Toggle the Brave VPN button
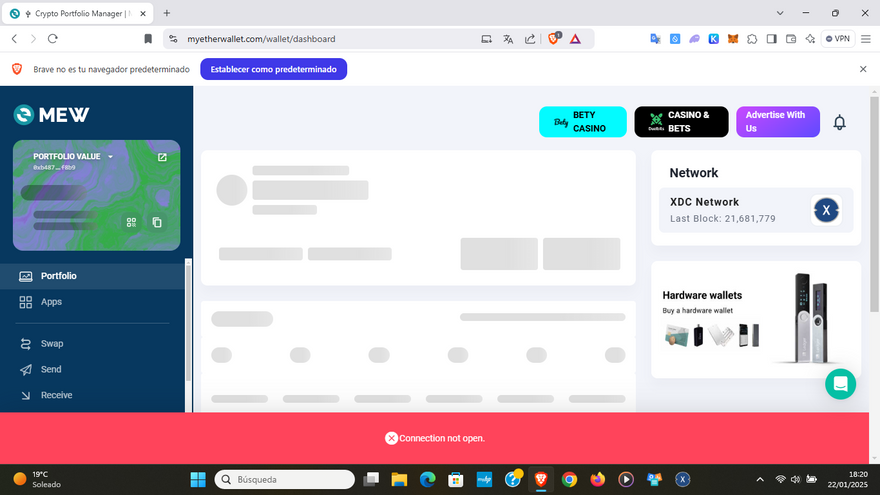The image size is (880, 495). (x=836, y=39)
